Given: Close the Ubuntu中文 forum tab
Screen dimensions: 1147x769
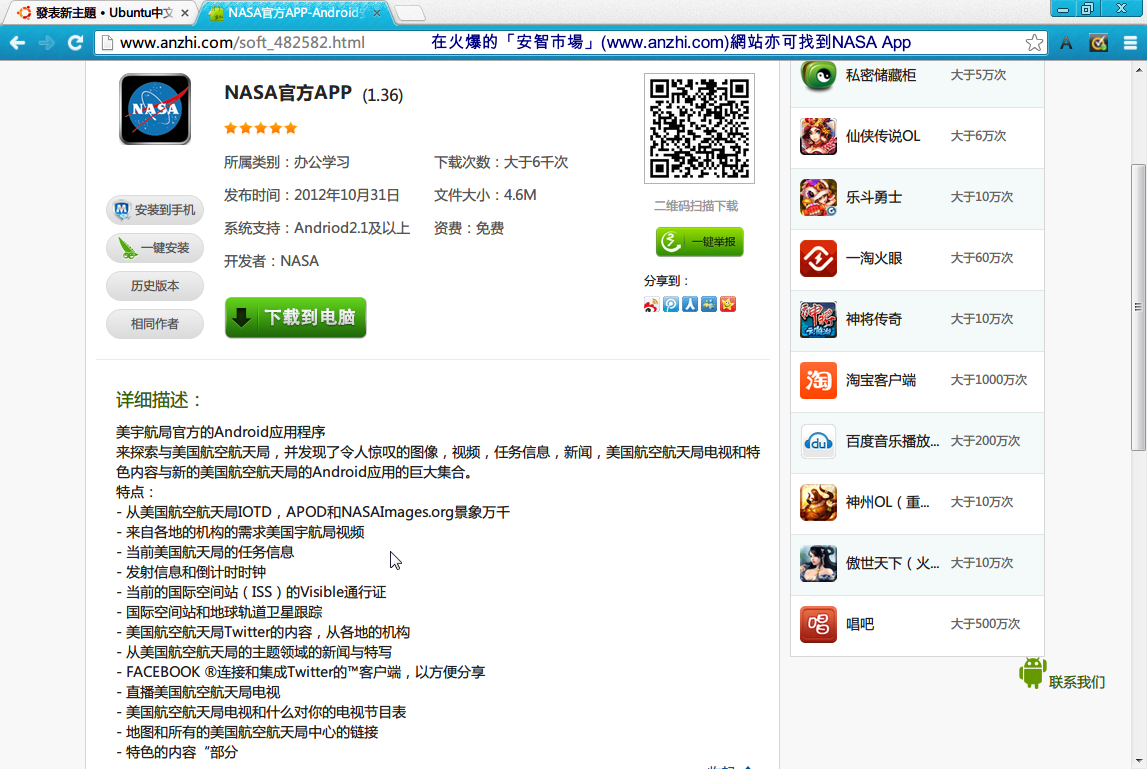Looking at the screenshot, I should point(185,13).
